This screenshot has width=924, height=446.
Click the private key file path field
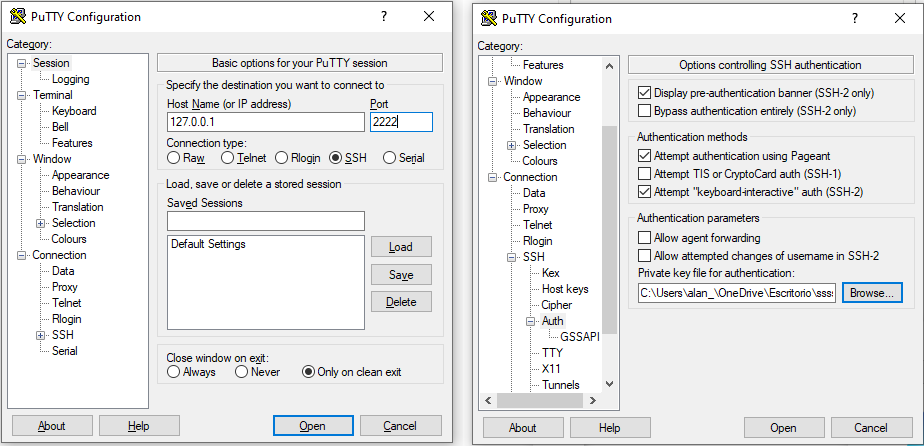(x=737, y=293)
